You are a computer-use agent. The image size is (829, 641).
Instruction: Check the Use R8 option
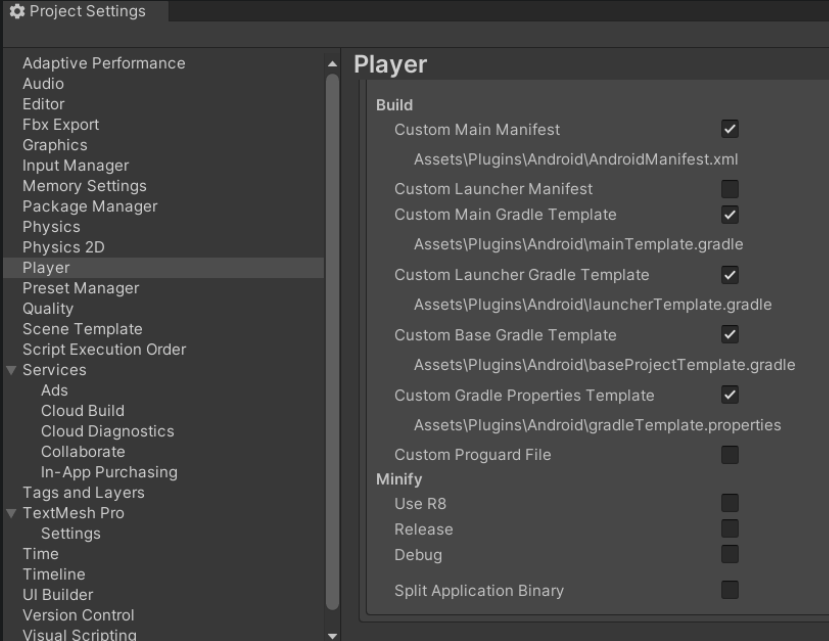(x=730, y=502)
